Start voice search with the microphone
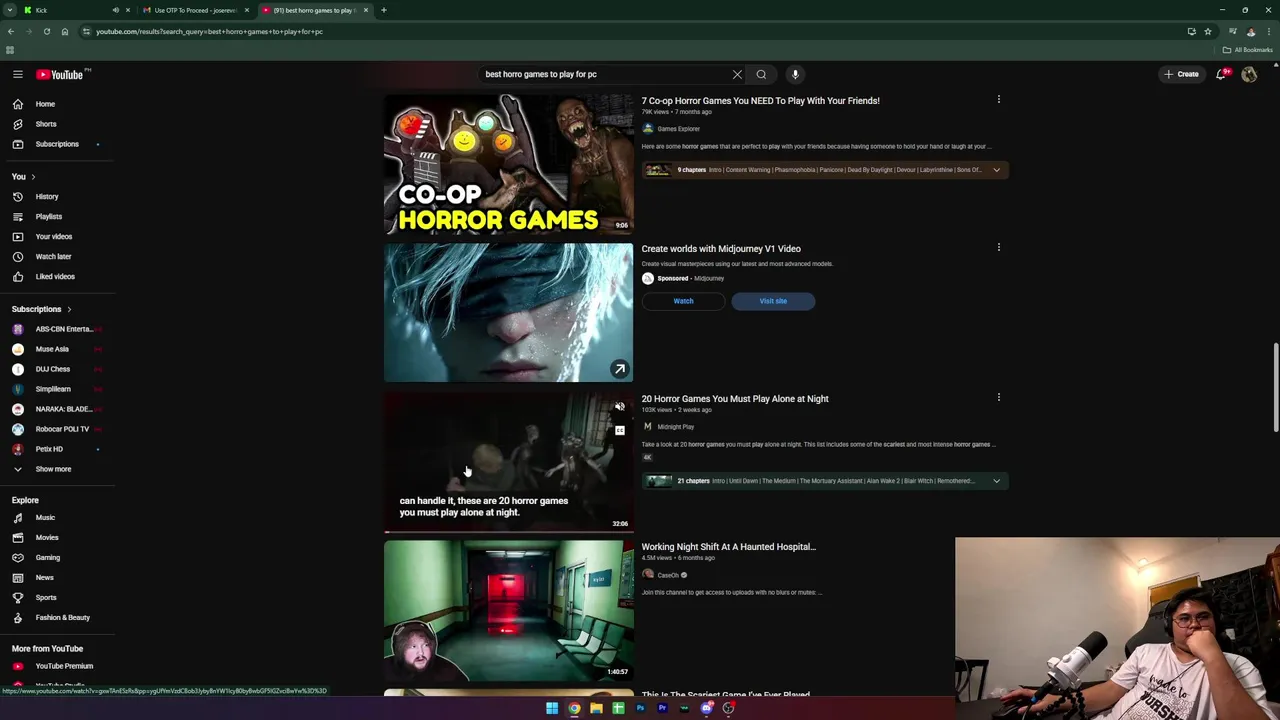The width and height of the screenshot is (1280, 720). 795,74
